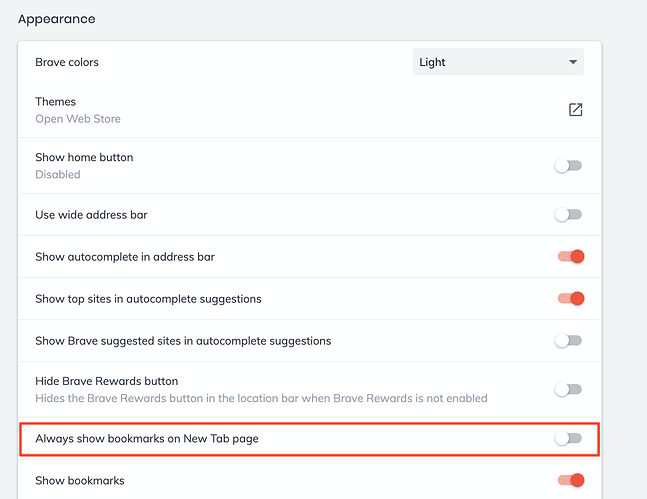
Task: Enable the Show home button toggle
Action: 568,165
